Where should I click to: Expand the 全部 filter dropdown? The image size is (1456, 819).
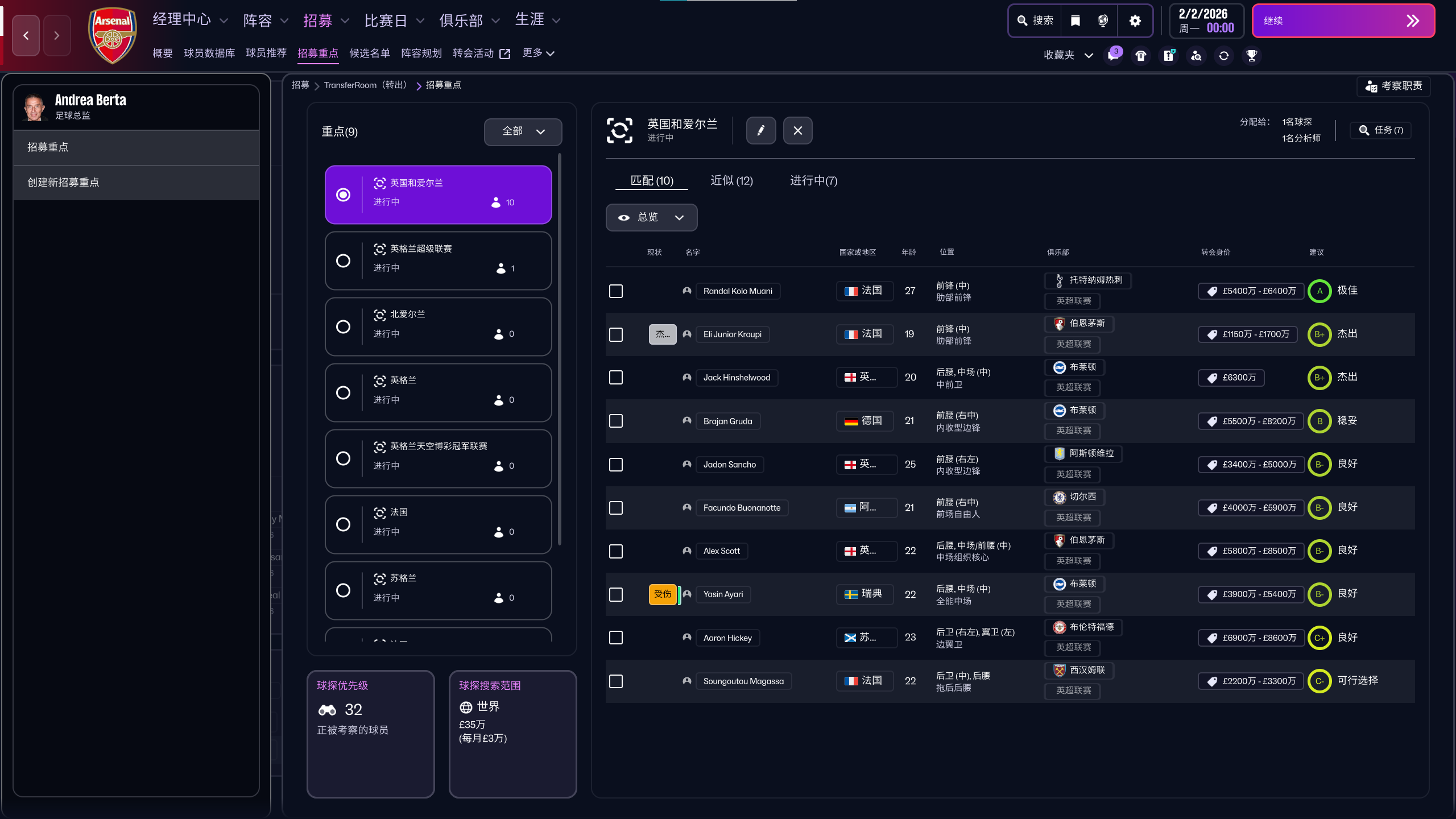pyautogui.click(x=523, y=131)
